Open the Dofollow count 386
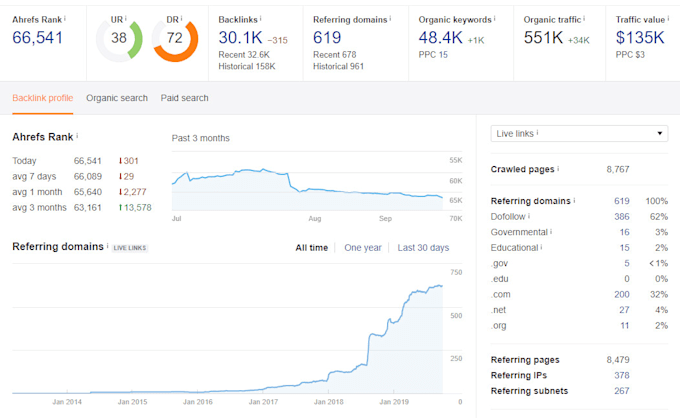 621,216
